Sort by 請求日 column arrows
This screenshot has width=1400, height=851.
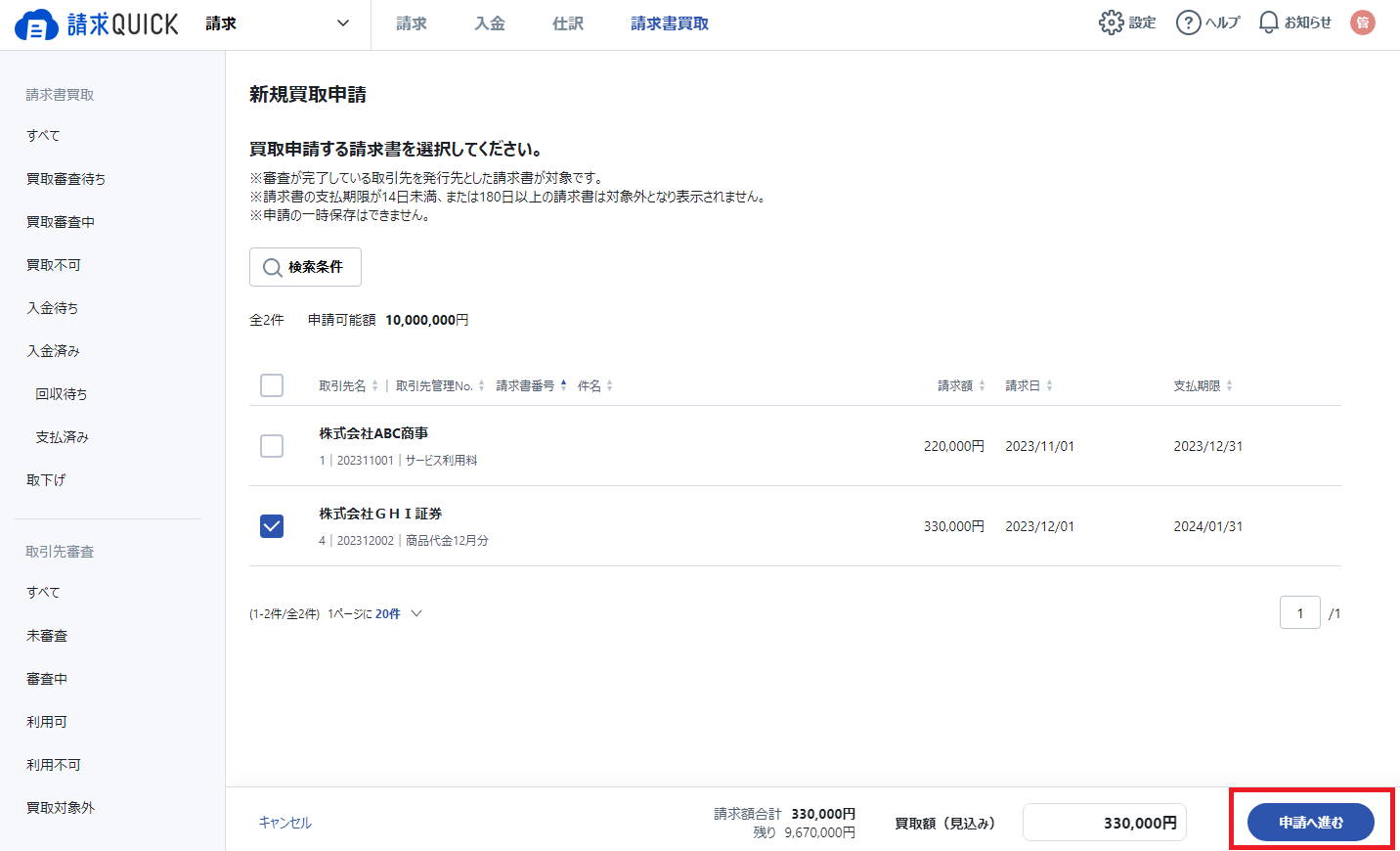(1049, 386)
